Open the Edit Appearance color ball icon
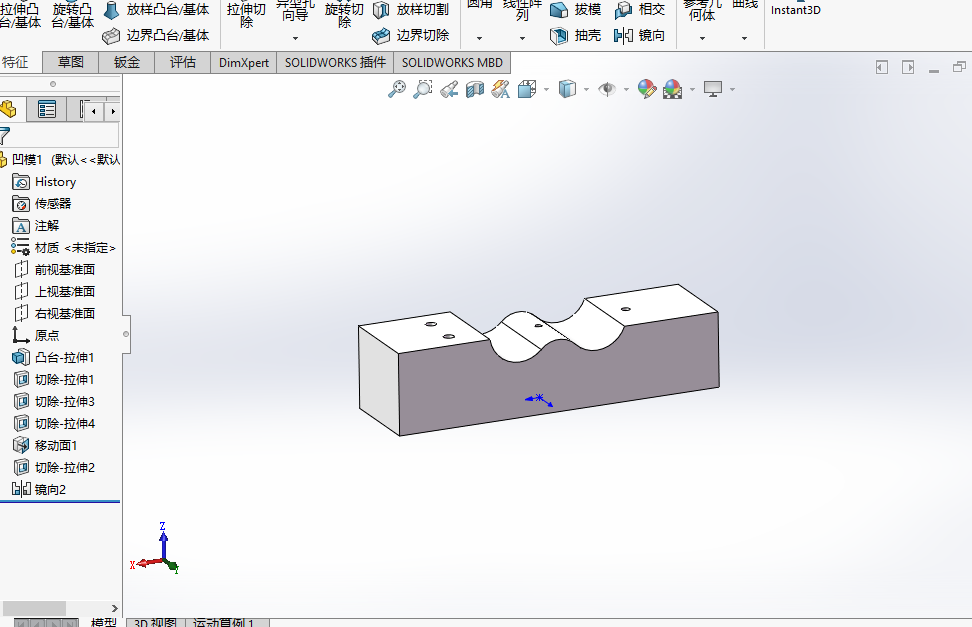This screenshot has width=972, height=627. [647, 89]
